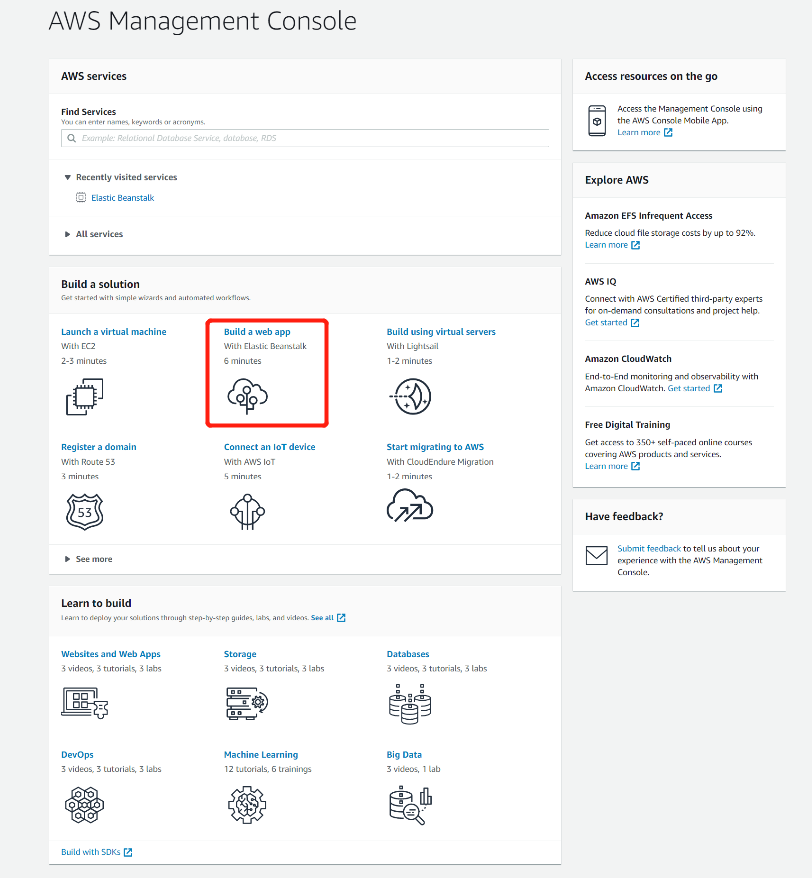
Task: Click the Big Data analytics icon
Action: coord(410,805)
